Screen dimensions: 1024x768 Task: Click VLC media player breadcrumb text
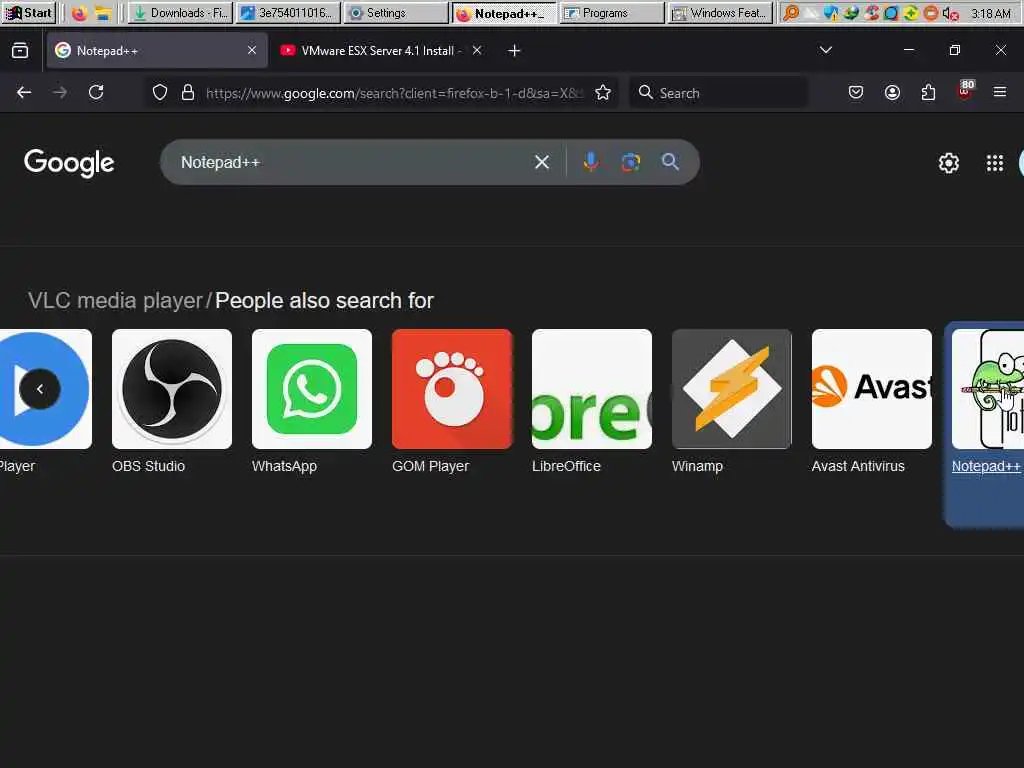coord(115,300)
